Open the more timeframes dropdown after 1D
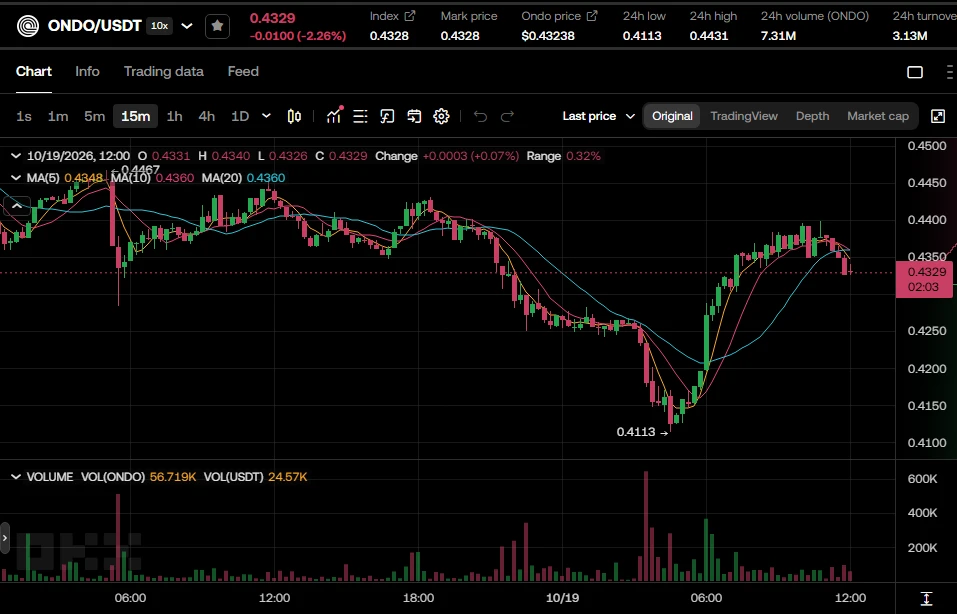The width and height of the screenshot is (957, 614). coord(266,116)
